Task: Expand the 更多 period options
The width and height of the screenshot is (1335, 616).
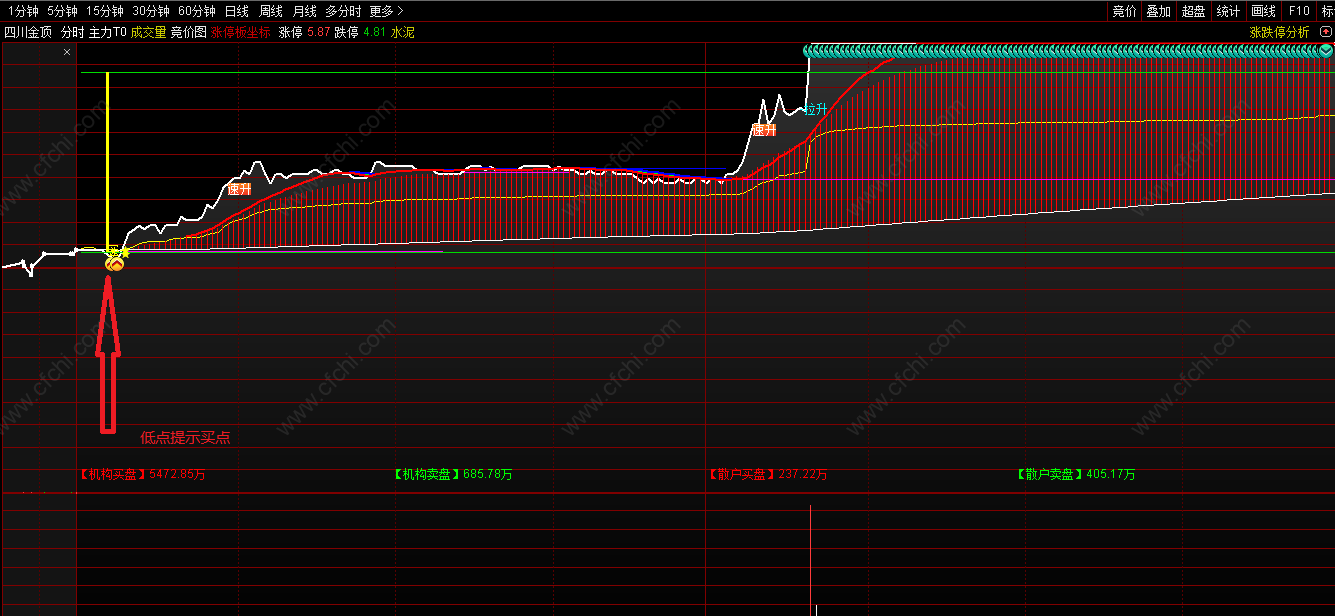Action: pos(386,11)
